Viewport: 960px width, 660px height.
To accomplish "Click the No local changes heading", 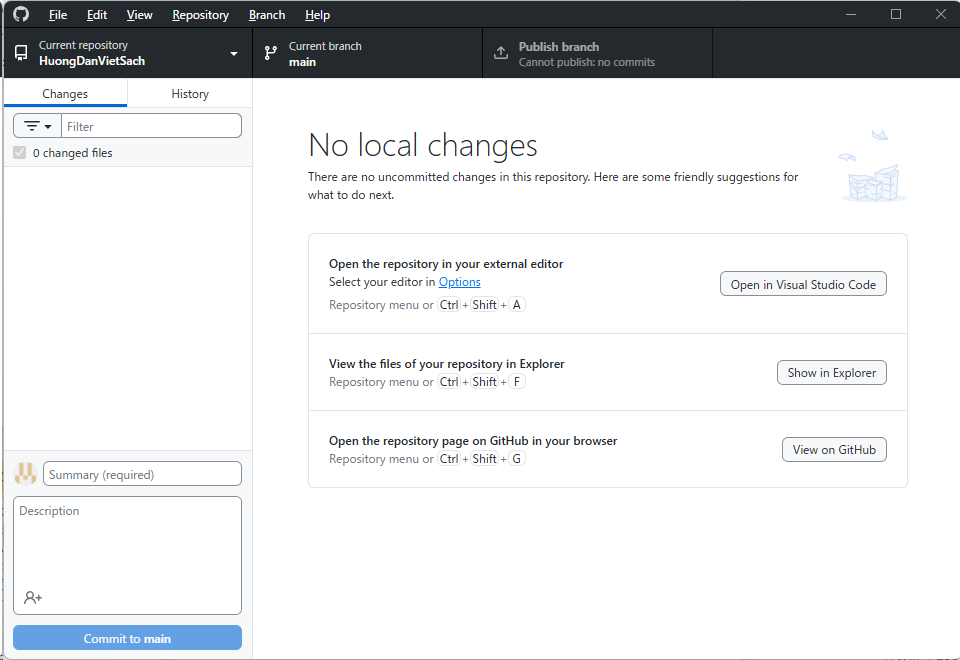I will [x=423, y=146].
